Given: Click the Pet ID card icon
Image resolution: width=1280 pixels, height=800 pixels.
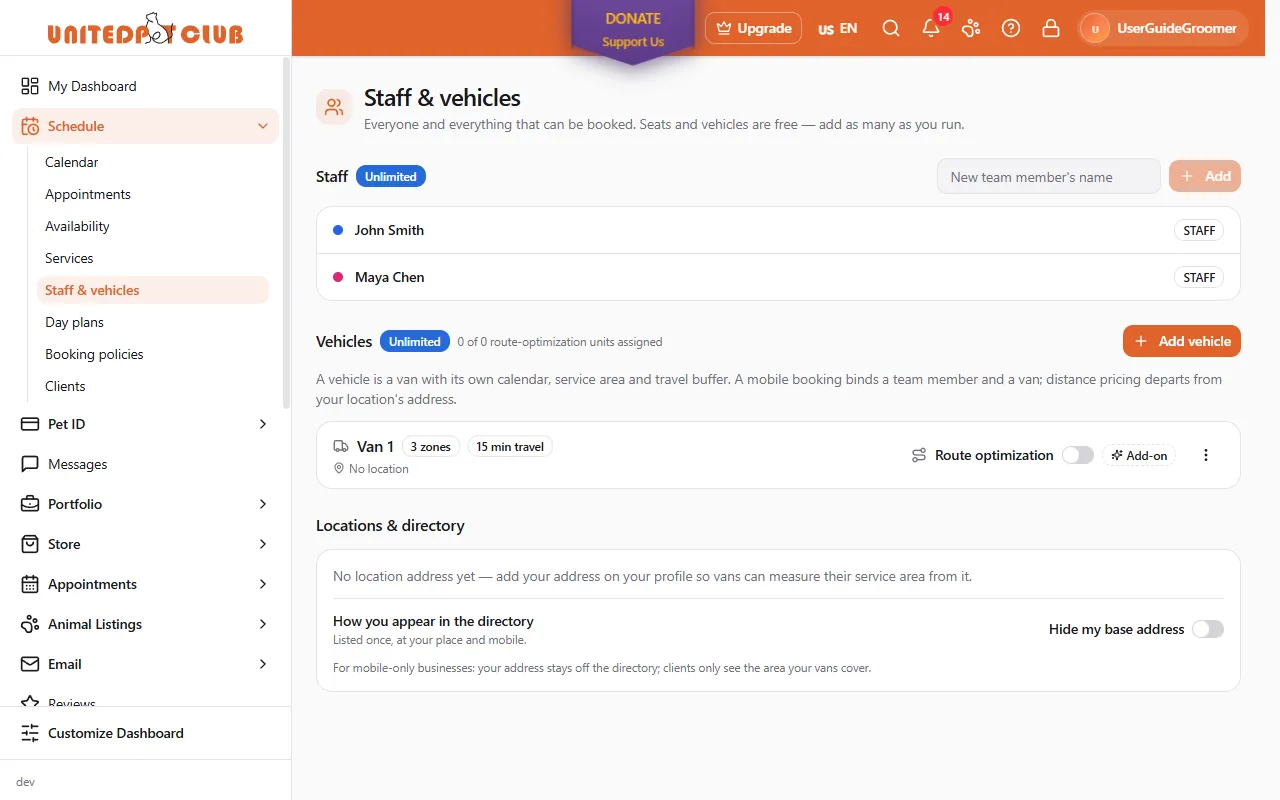Looking at the screenshot, I should coord(30,424).
